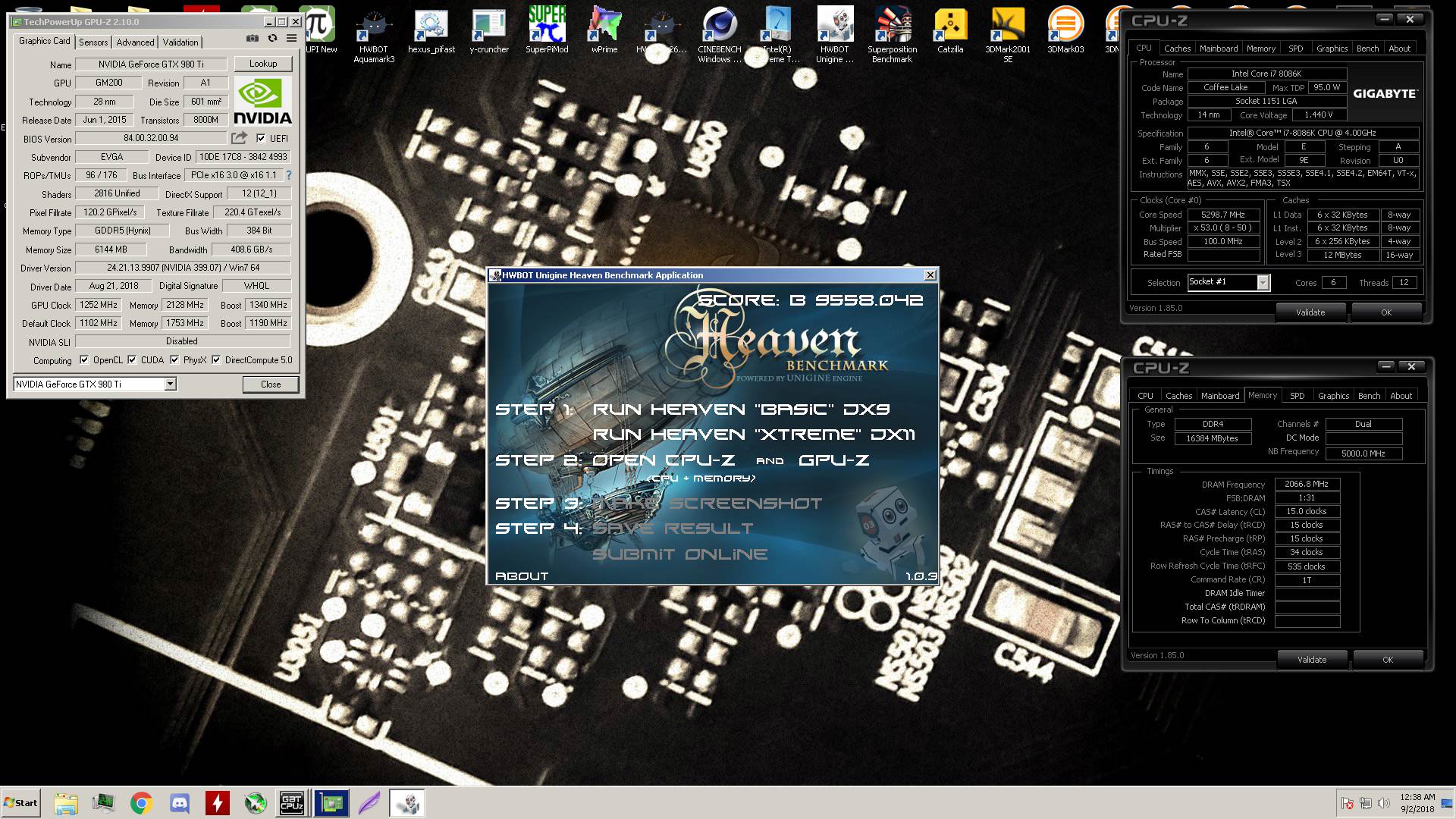Open the HWBOT Unigine desktop shortcut
Viewport: 1456px width, 819px height.
click(x=835, y=34)
